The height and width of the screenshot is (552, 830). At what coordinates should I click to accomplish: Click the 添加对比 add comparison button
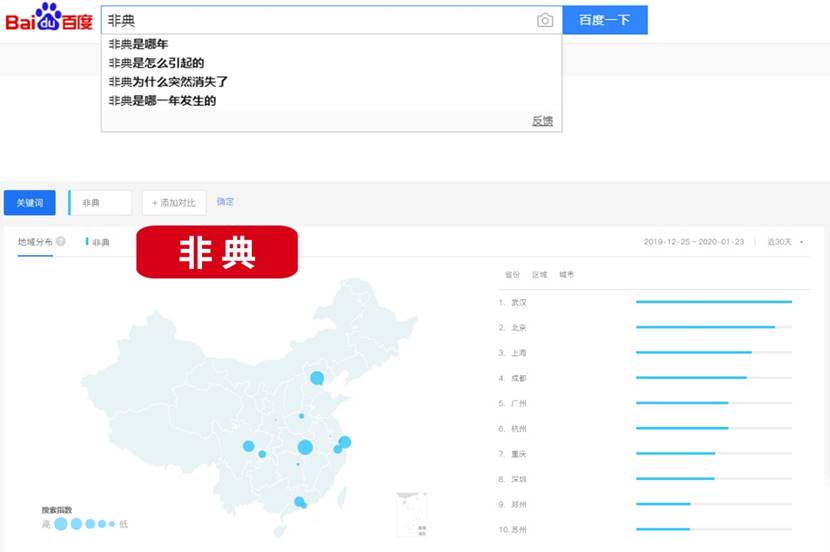[174, 203]
